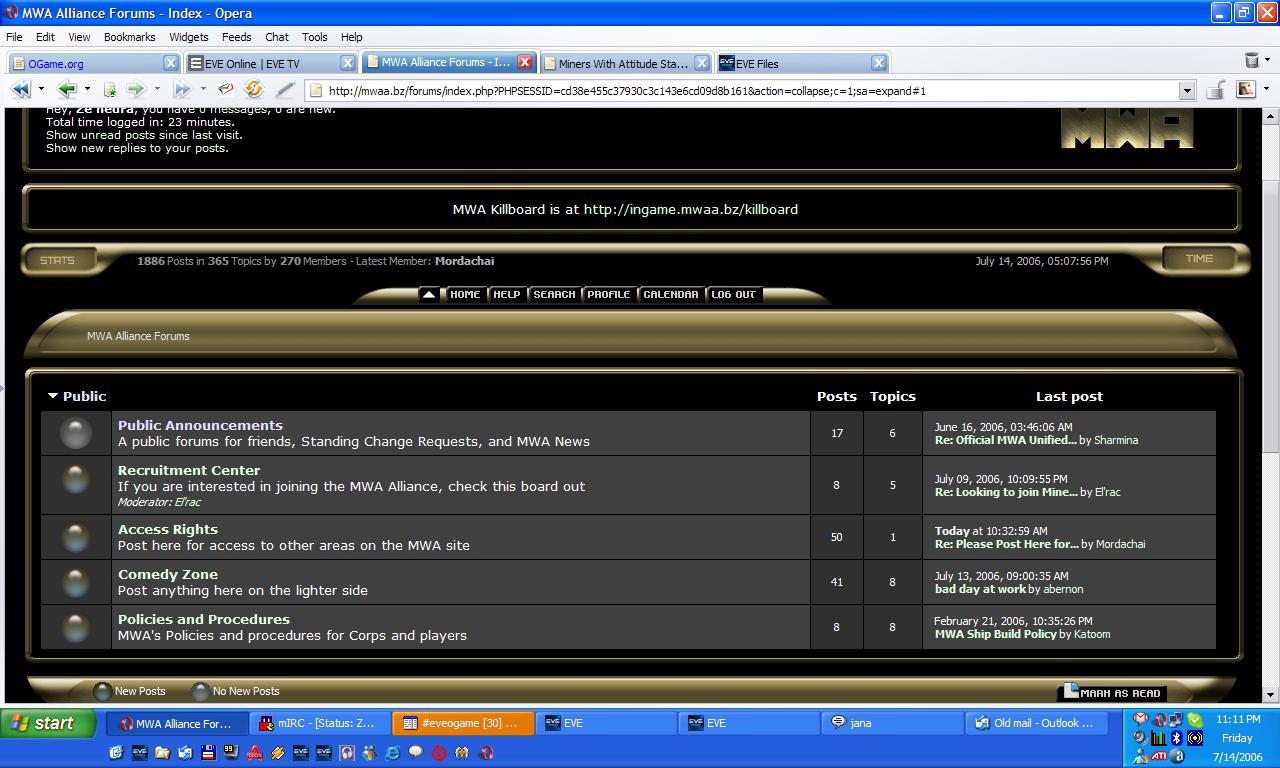Image resolution: width=1280 pixels, height=768 pixels.
Task: Click the Access Rights board status icon
Action: [76, 537]
